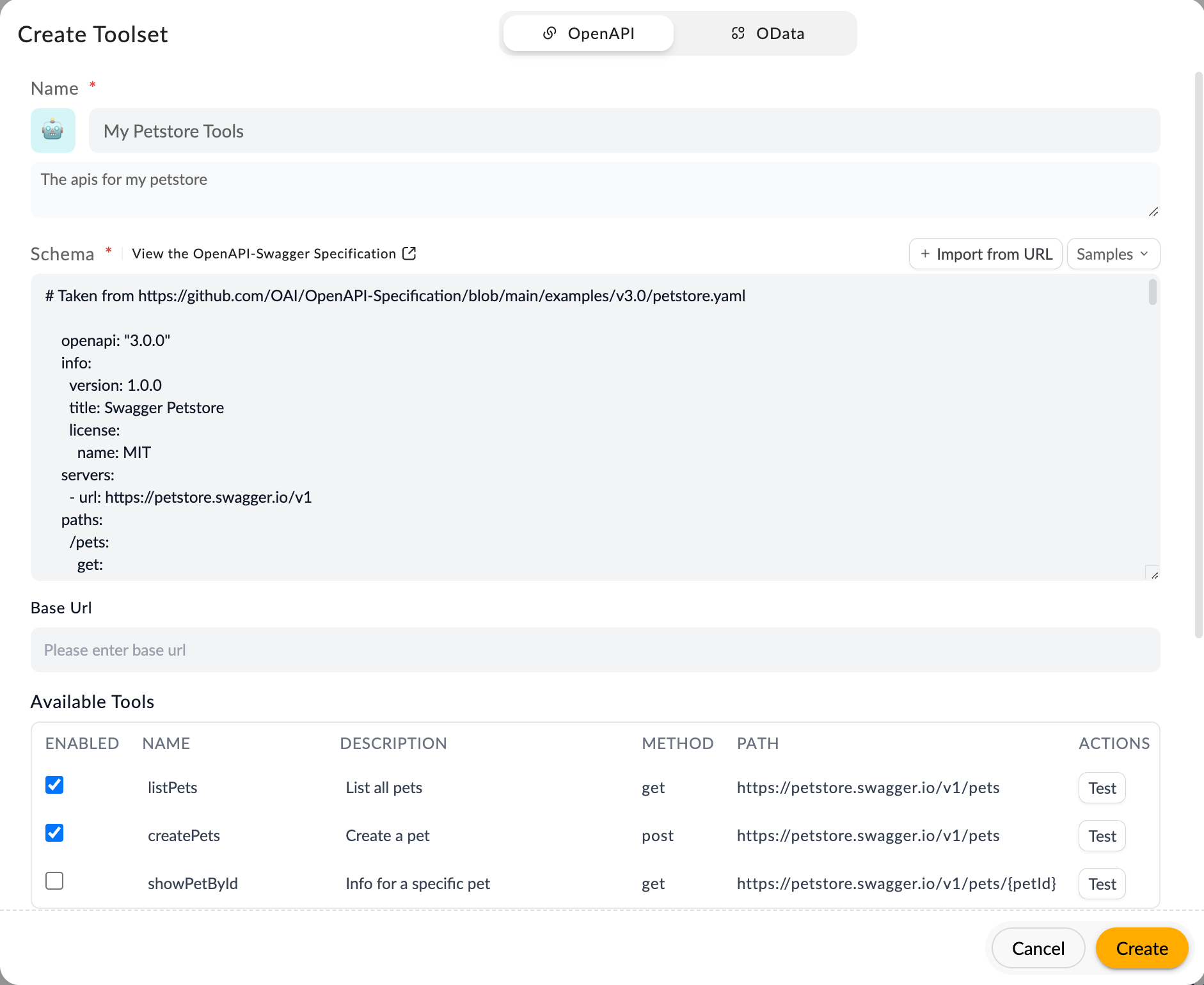1204x985 pixels.
Task: Test the showPetById endpoint
Action: pos(1102,883)
